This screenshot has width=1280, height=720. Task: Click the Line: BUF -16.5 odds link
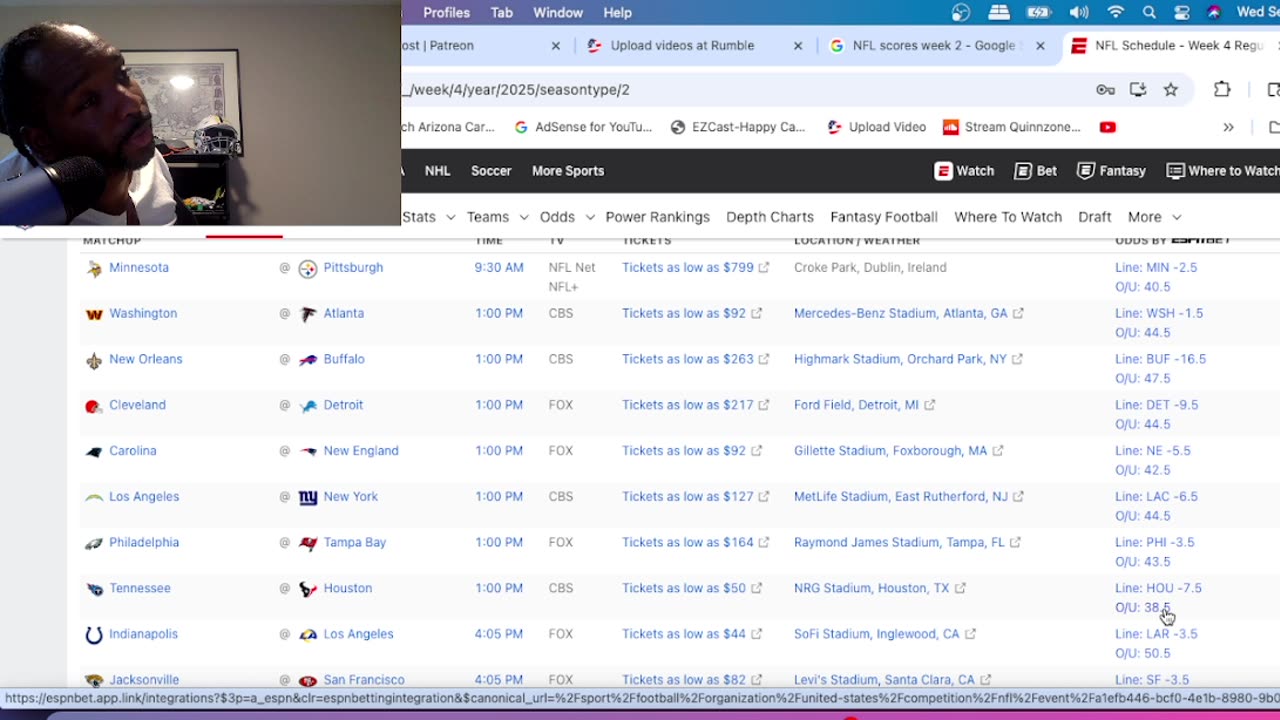point(1161,359)
